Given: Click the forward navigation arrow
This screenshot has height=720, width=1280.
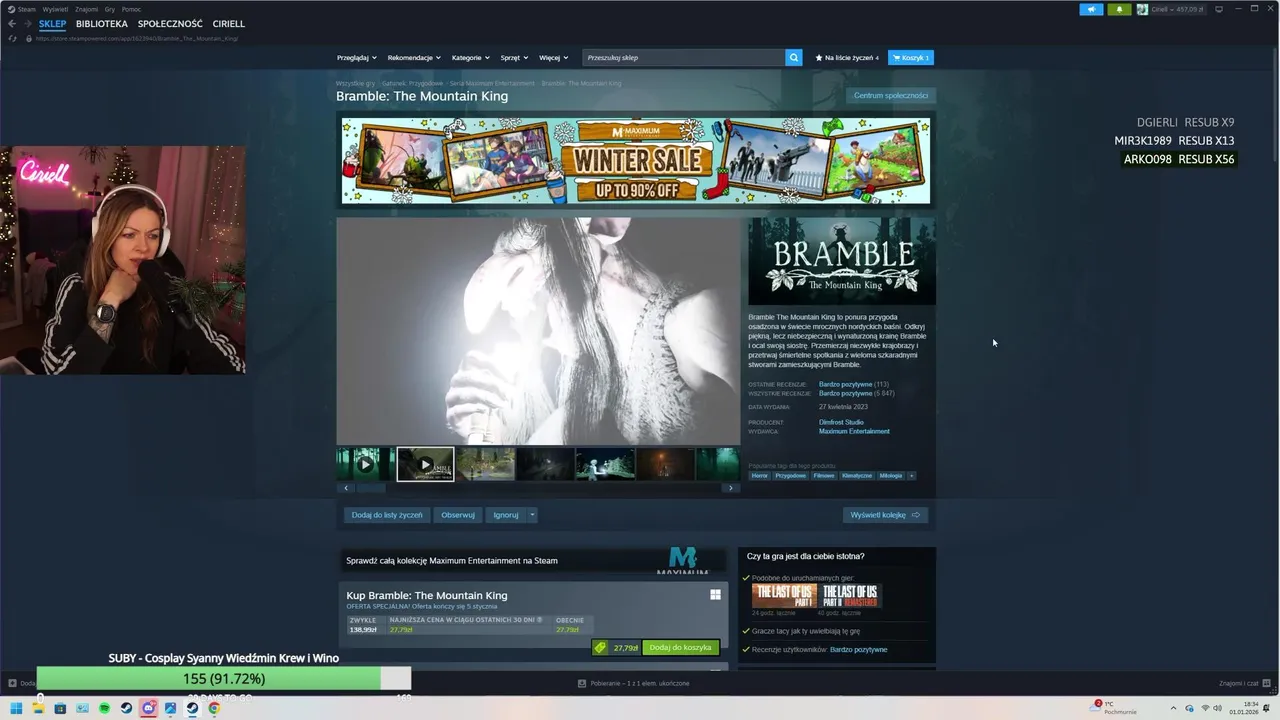Looking at the screenshot, I should tap(27, 23).
